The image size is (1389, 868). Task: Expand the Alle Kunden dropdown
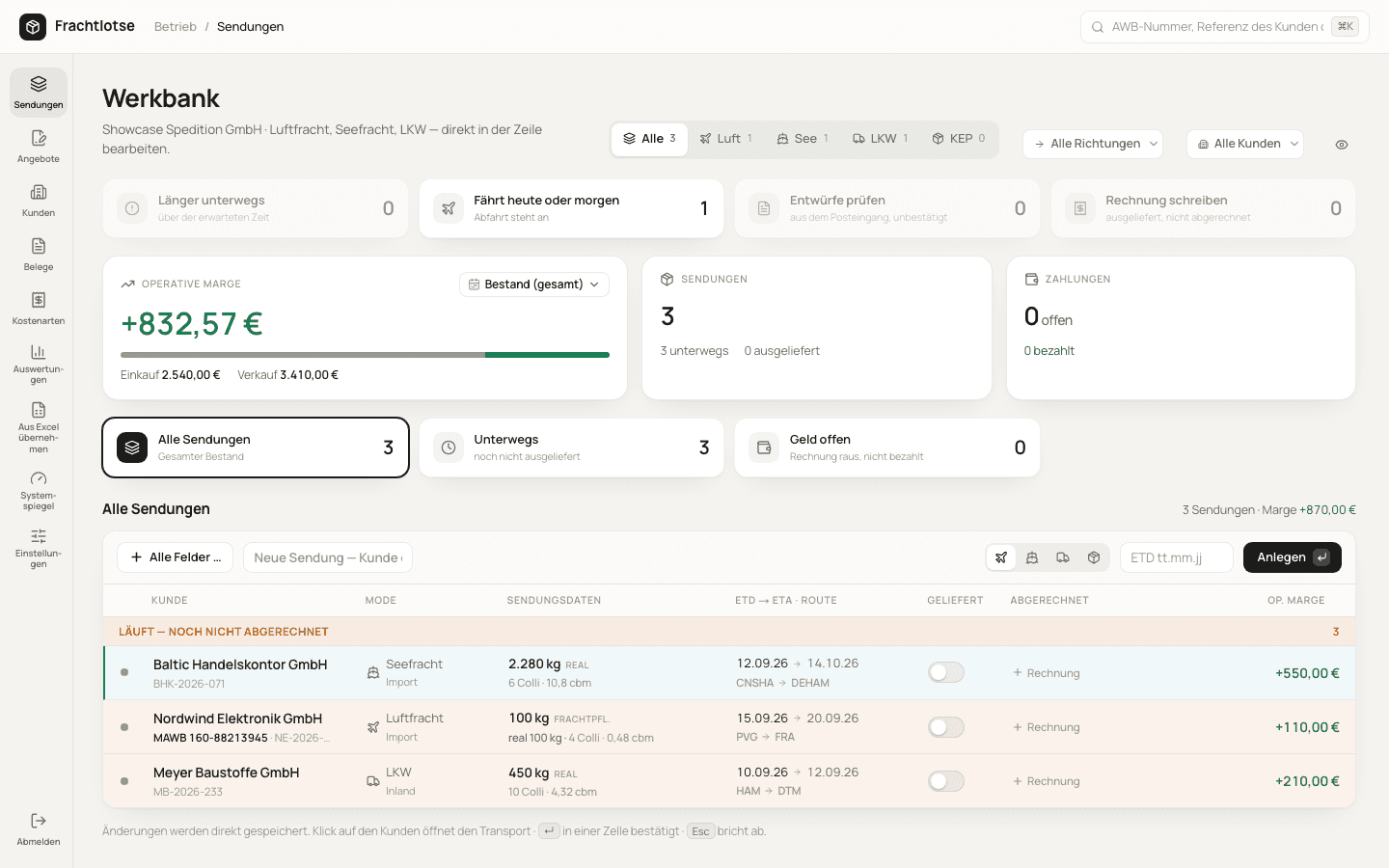pos(1245,144)
